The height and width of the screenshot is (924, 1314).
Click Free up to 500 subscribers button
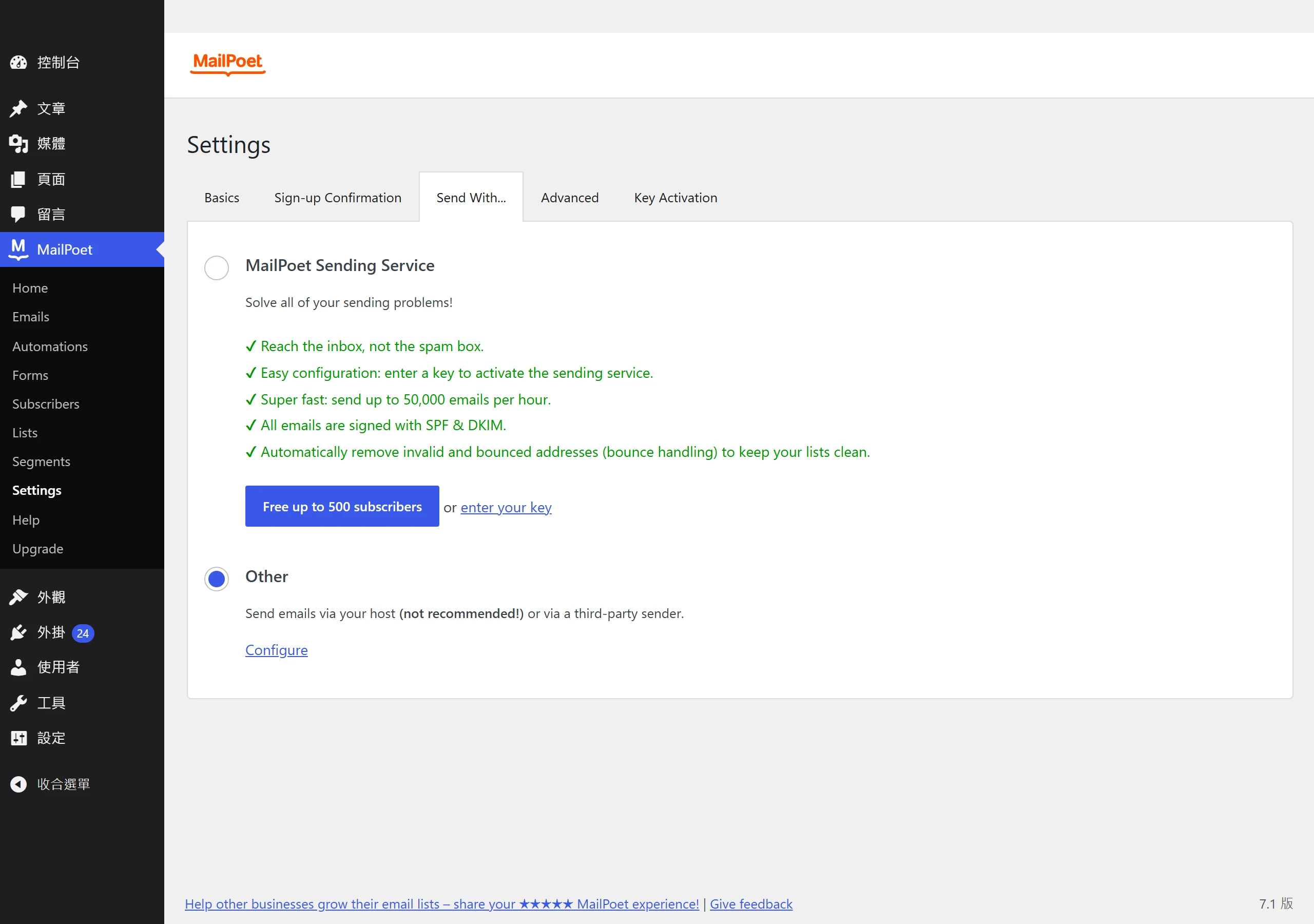pyautogui.click(x=342, y=506)
